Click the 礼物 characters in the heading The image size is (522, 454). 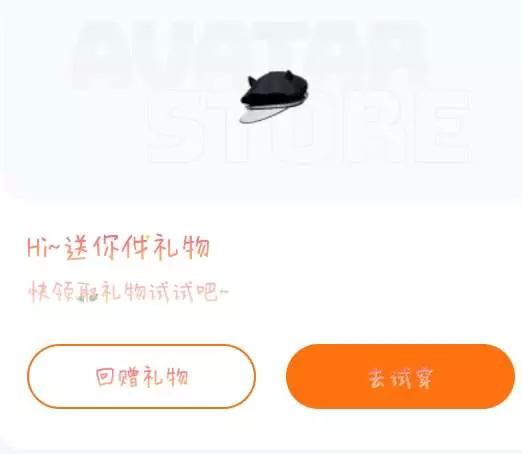coord(182,248)
